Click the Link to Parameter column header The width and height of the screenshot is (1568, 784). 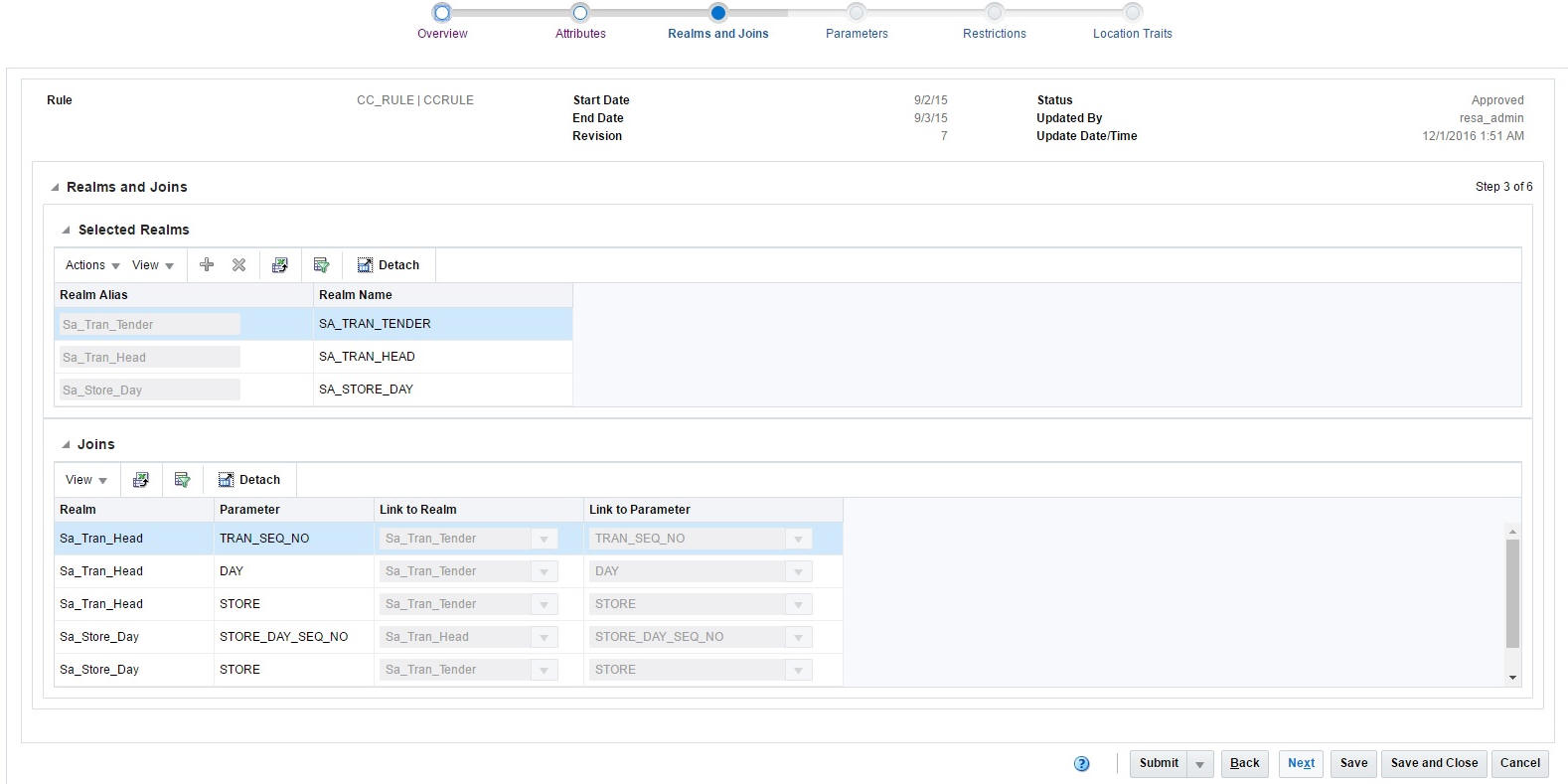[x=713, y=510]
